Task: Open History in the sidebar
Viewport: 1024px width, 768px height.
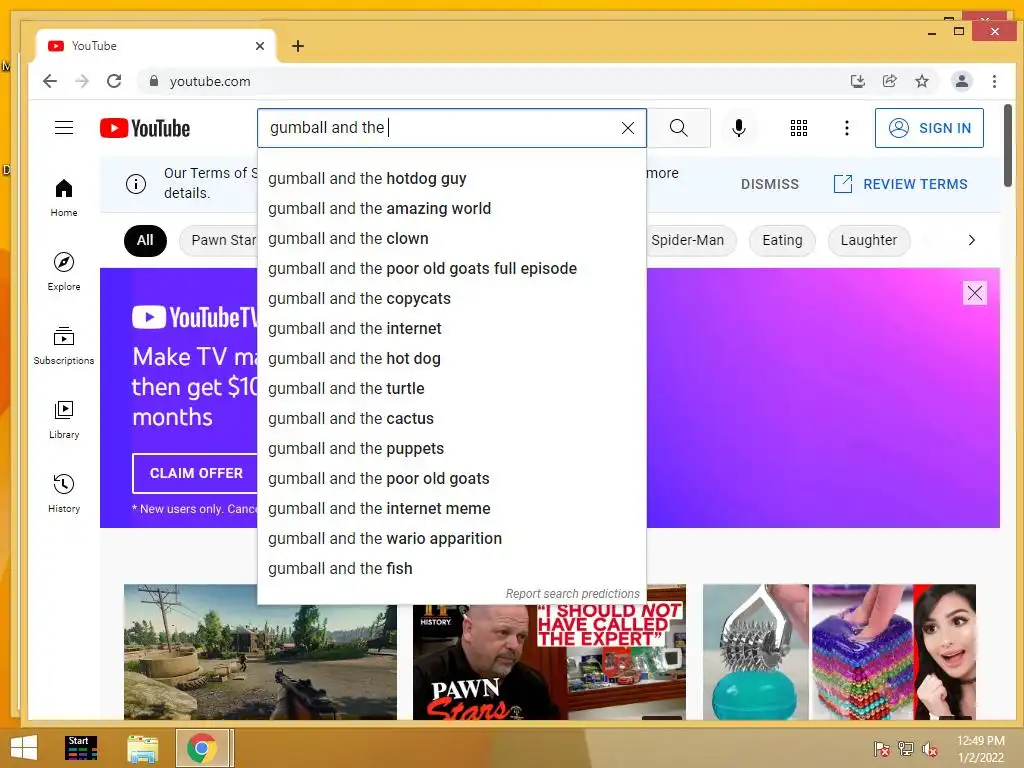Action: [x=64, y=493]
